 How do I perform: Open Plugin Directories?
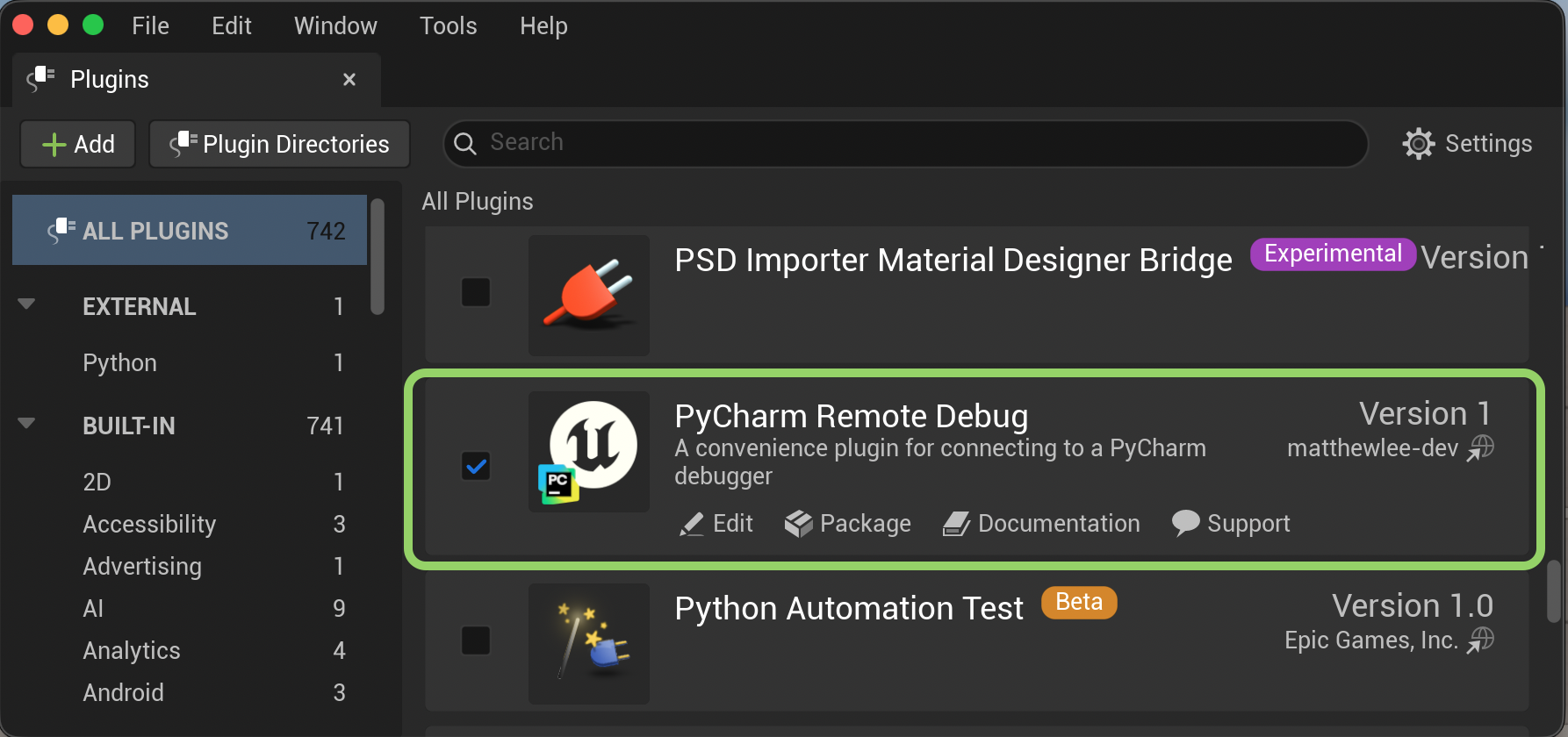(x=279, y=144)
